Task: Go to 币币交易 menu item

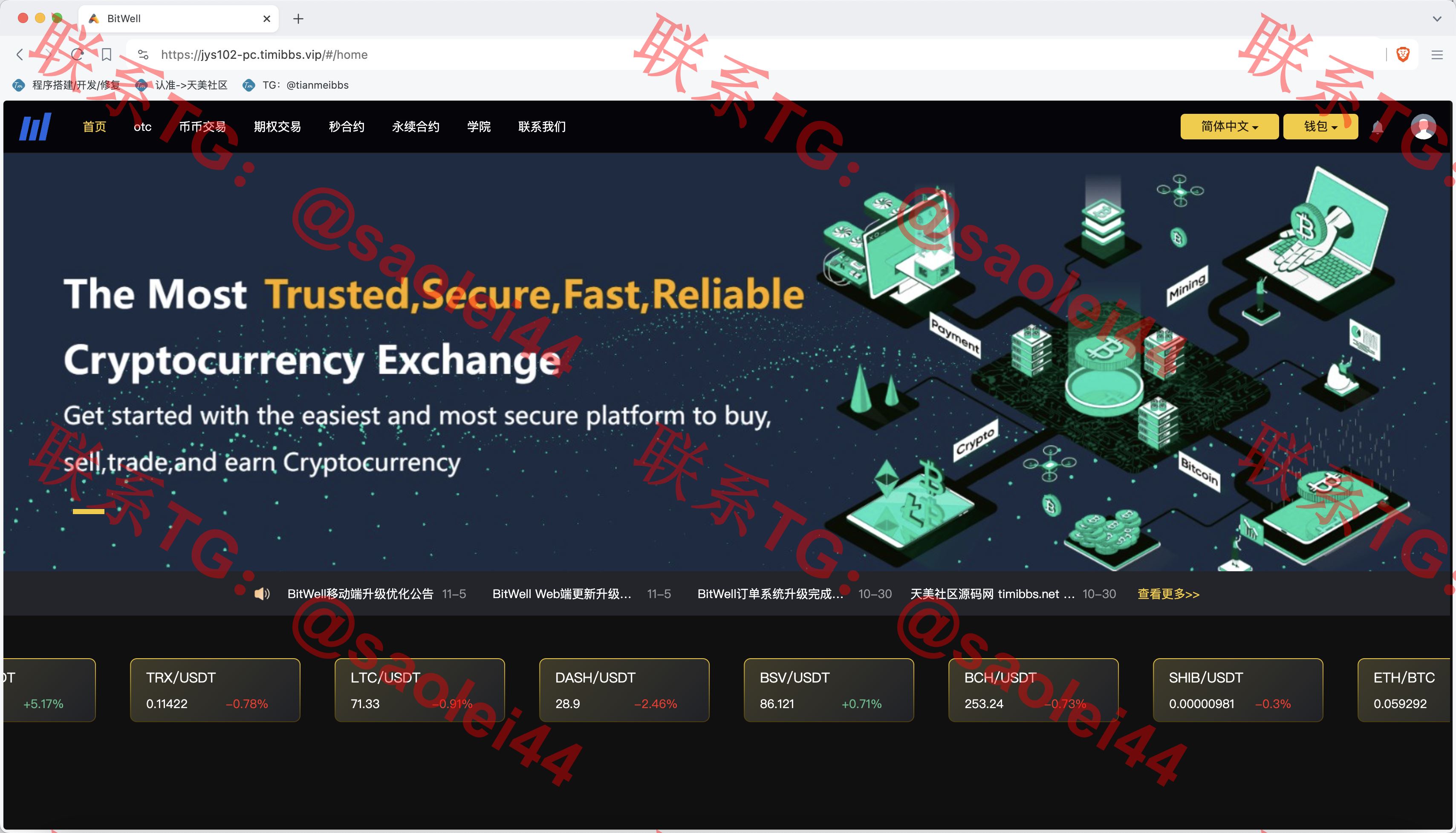Action: [202, 127]
